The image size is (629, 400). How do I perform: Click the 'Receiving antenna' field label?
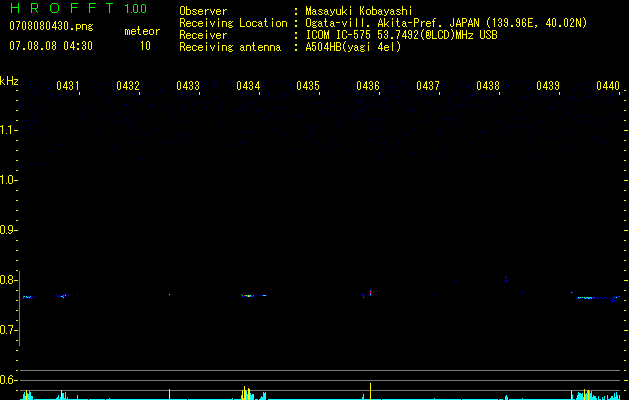[230, 47]
